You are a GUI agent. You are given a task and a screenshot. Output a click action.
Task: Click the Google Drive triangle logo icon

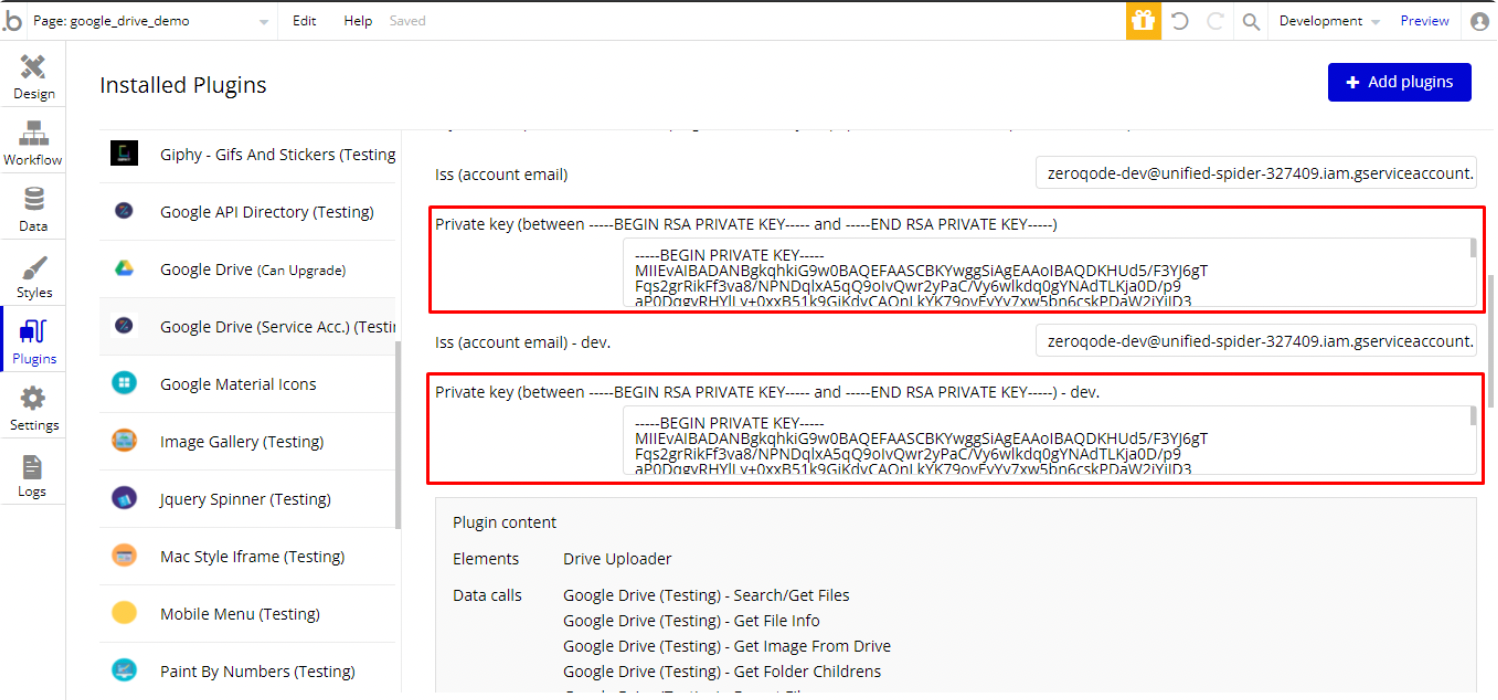[124, 268]
